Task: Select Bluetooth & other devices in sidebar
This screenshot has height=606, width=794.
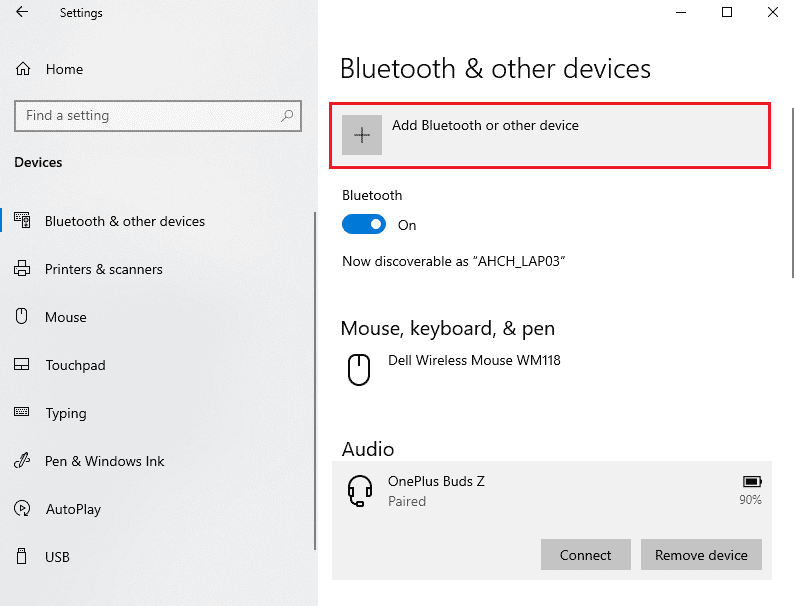Action: (x=157, y=221)
